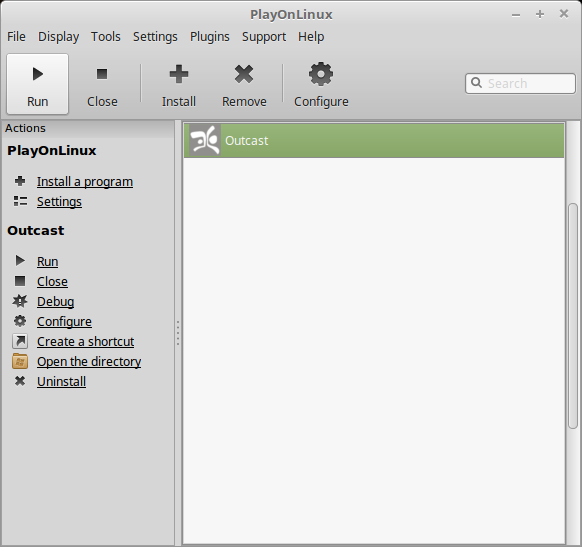Click the Create a shortcut link

click(x=85, y=342)
